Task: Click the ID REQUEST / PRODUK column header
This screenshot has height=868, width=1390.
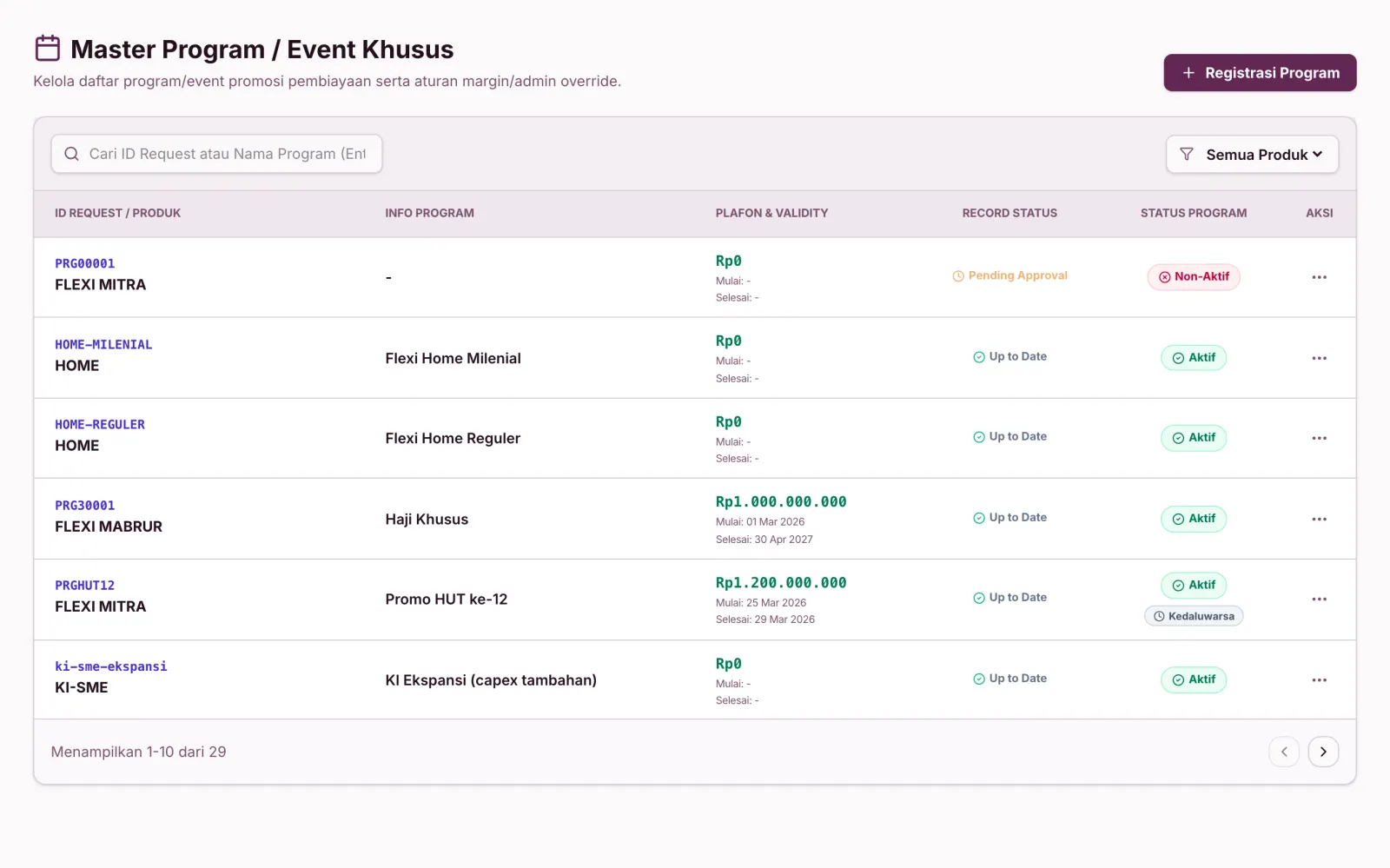Action: click(x=118, y=213)
